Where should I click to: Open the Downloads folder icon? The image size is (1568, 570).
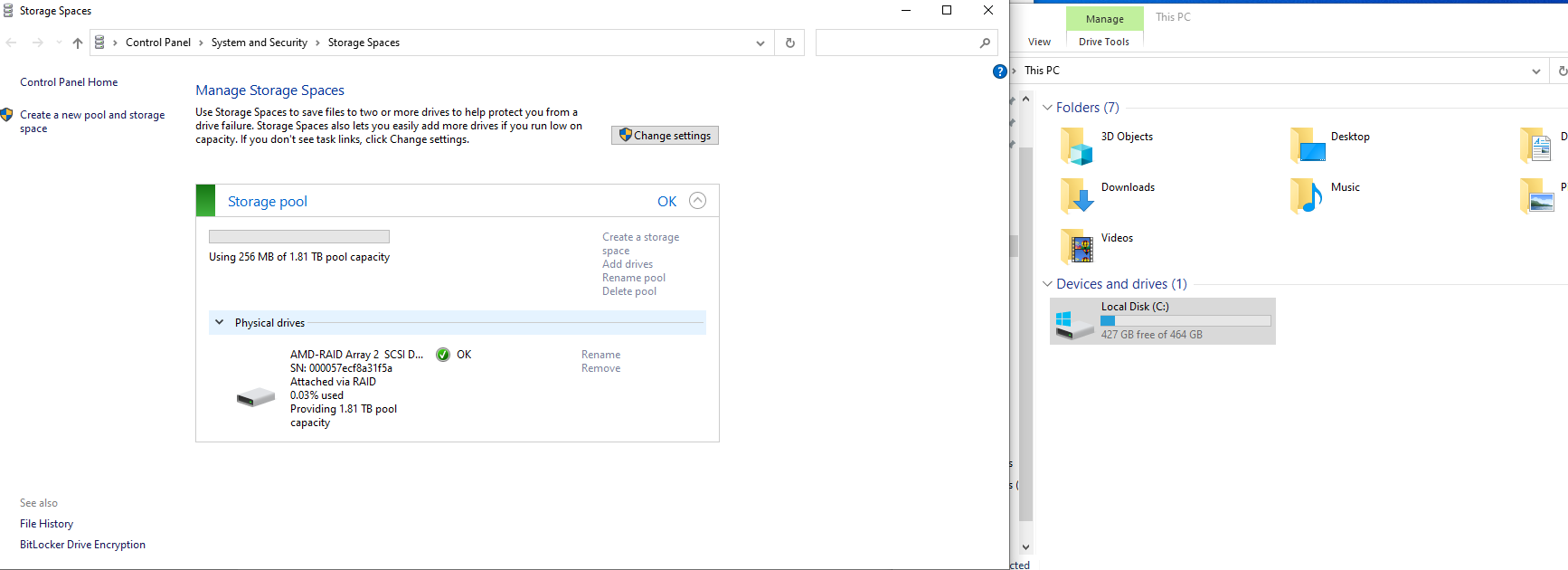point(1076,195)
